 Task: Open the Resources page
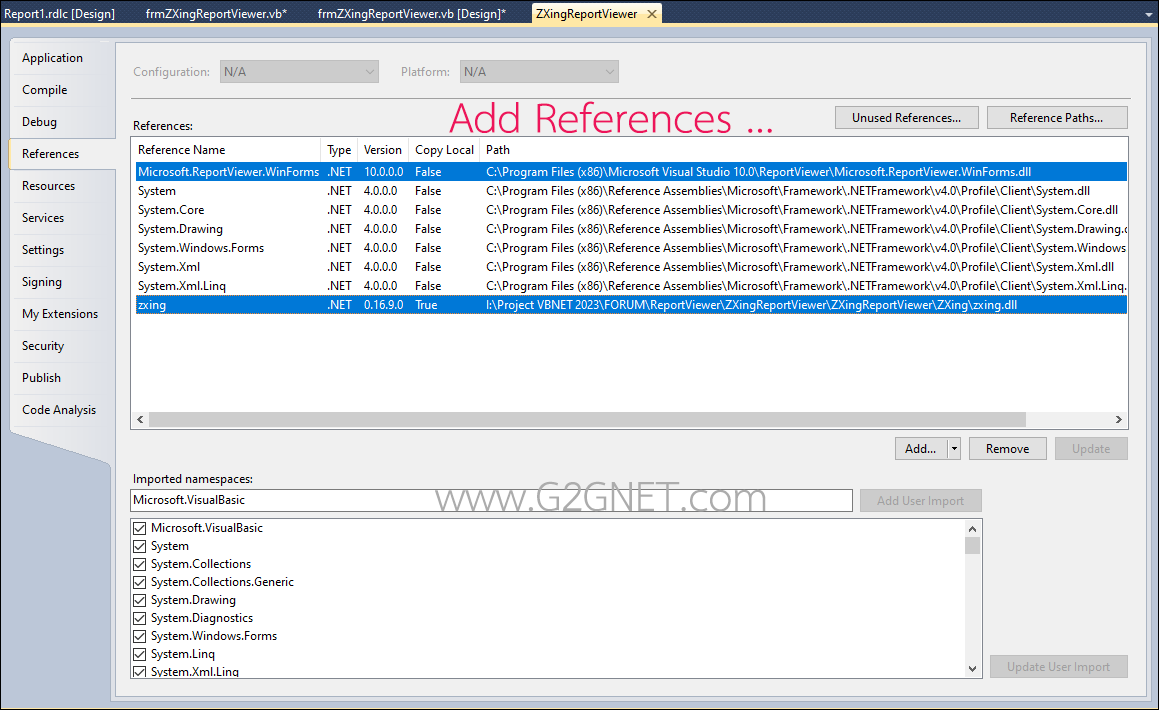[48, 185]
